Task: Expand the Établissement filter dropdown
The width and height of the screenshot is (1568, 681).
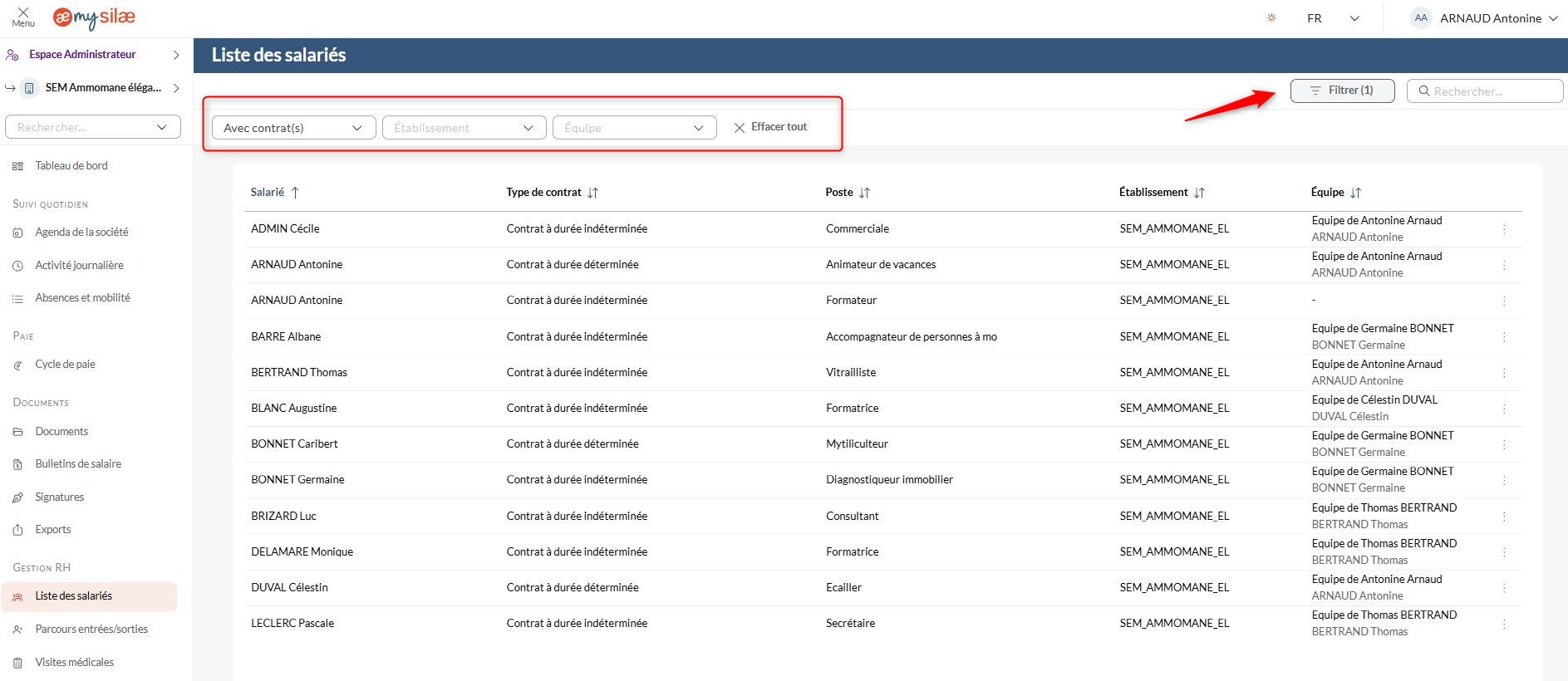Action: (x=464, y=128)
